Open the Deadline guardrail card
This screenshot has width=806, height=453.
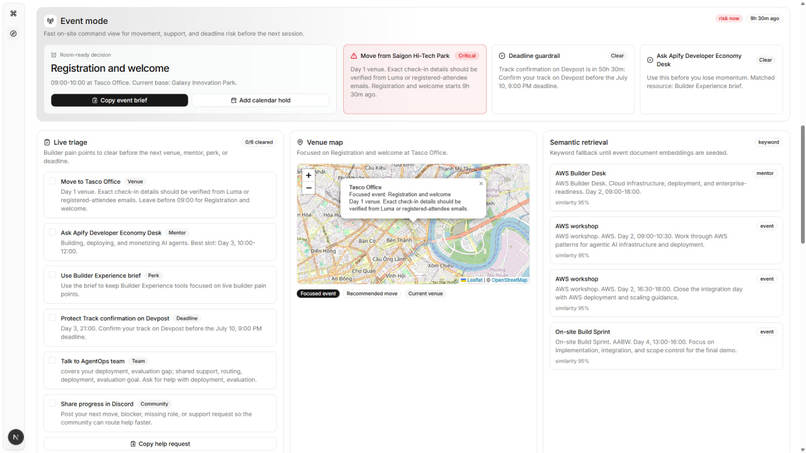point(563,79)
